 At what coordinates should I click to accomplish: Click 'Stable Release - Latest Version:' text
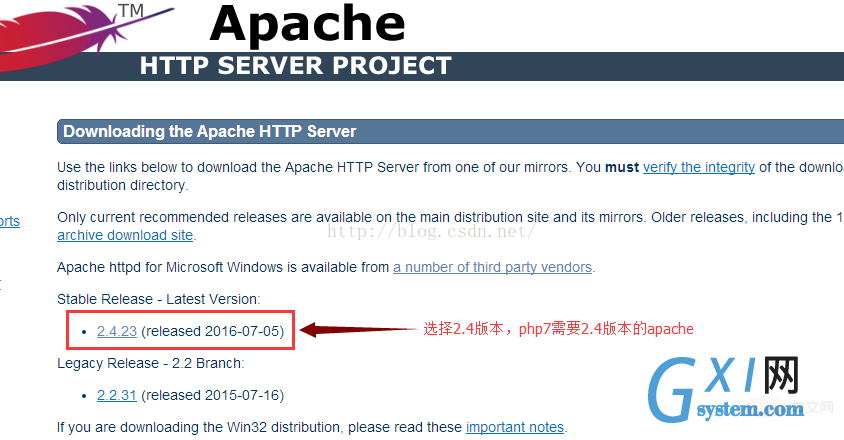(159, 299)
